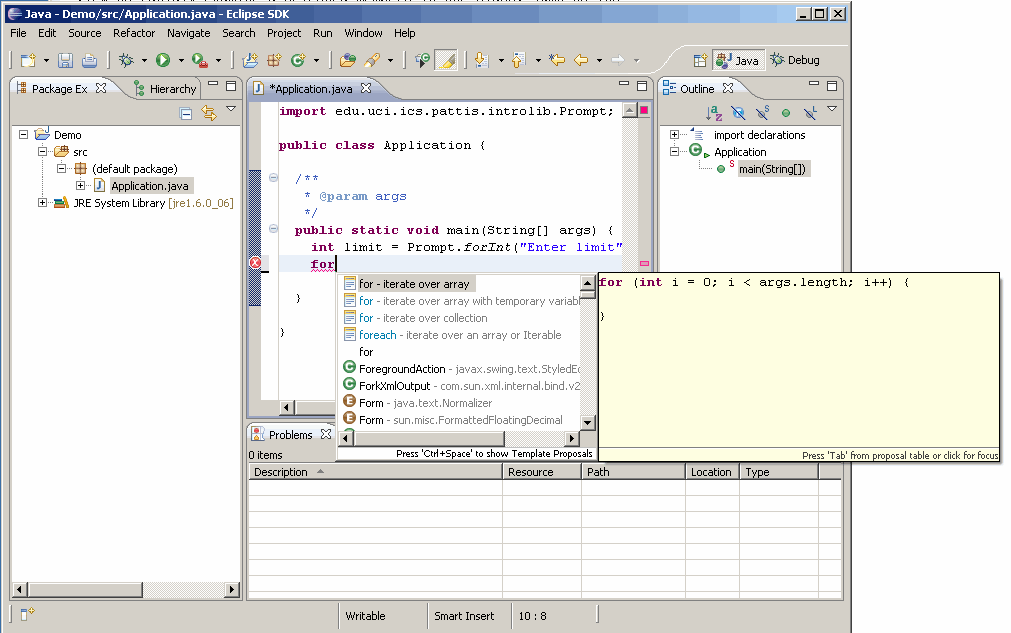Open the Navigate menu
1011x633 pixels.
click(x=188, y=33)
